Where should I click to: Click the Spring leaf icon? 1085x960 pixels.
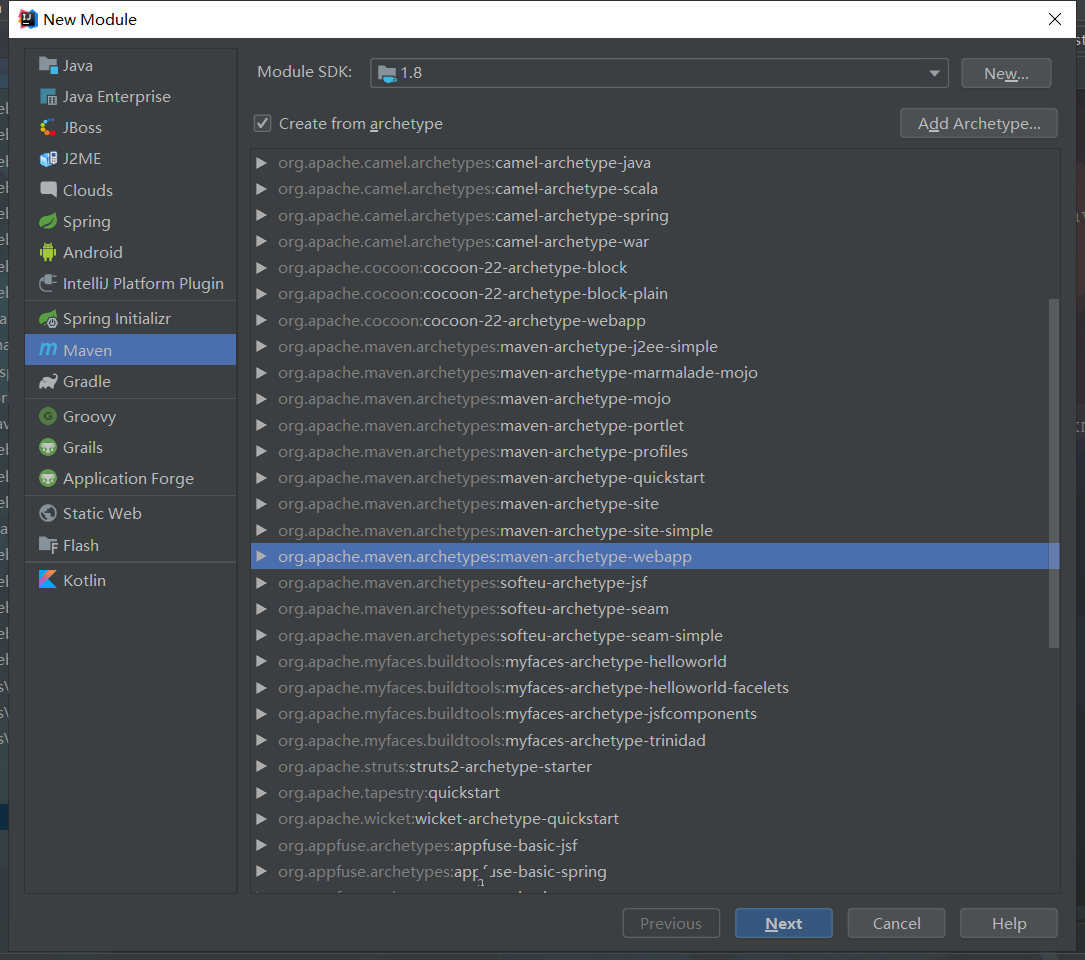pos(48,221)
